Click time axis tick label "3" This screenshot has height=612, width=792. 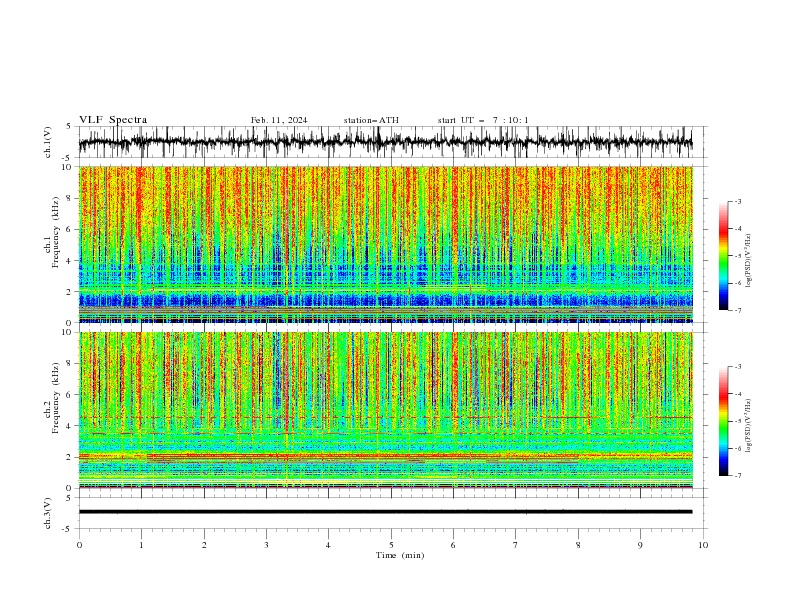(x=266, y=545)
